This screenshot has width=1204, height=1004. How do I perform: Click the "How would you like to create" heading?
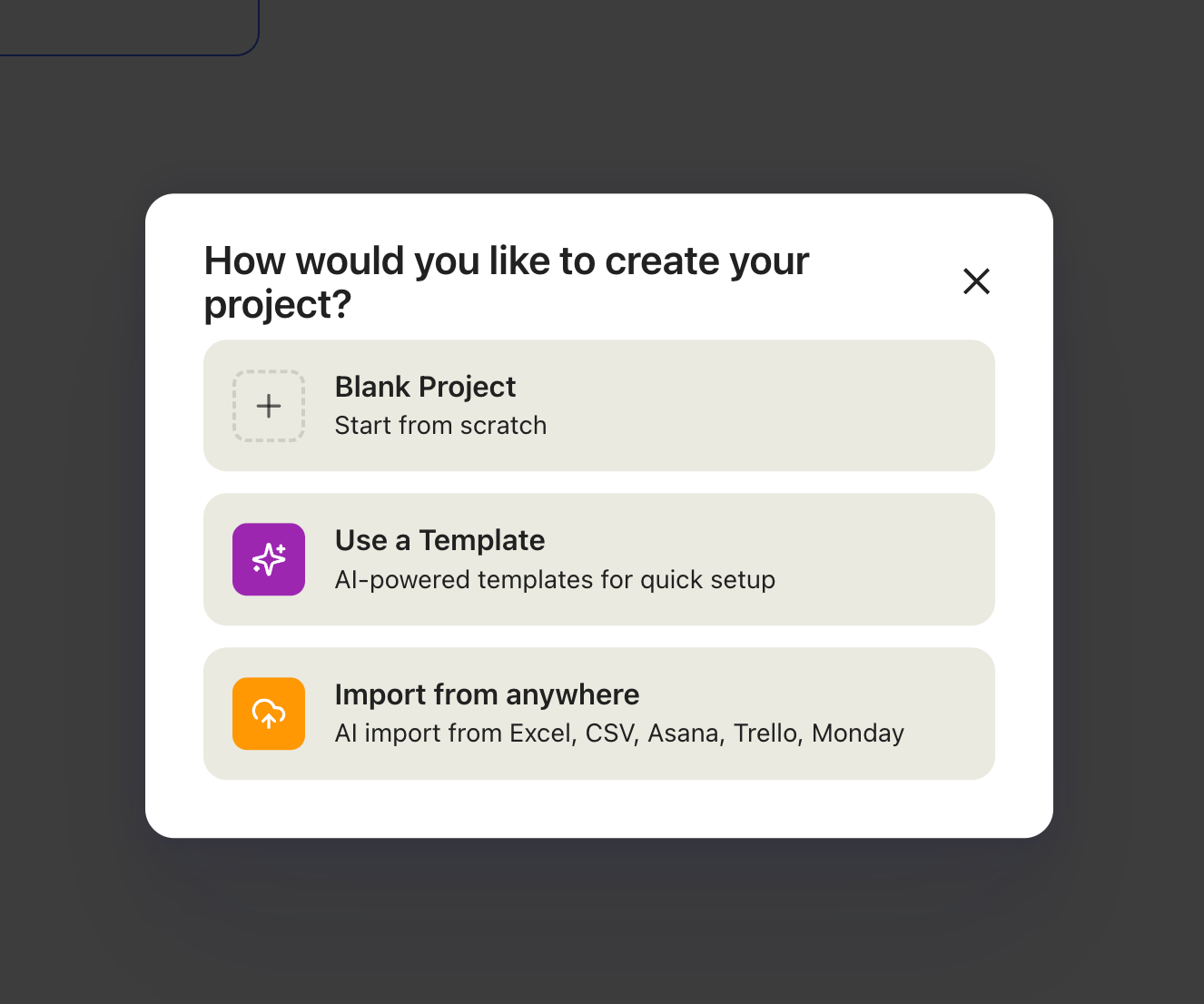click(506, 261)
